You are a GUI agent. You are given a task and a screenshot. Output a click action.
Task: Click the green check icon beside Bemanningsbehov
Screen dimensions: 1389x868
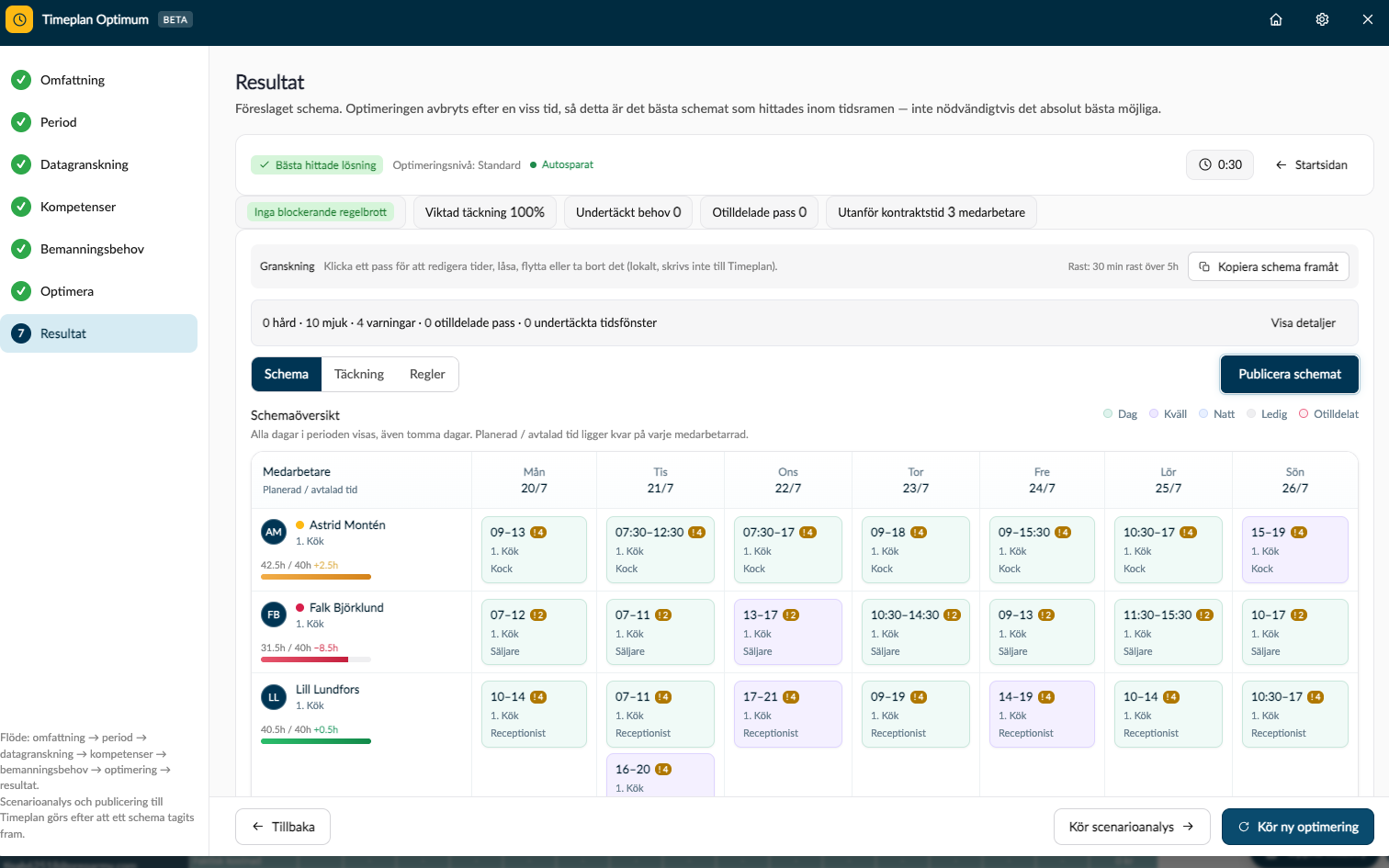tap(21, 249)
